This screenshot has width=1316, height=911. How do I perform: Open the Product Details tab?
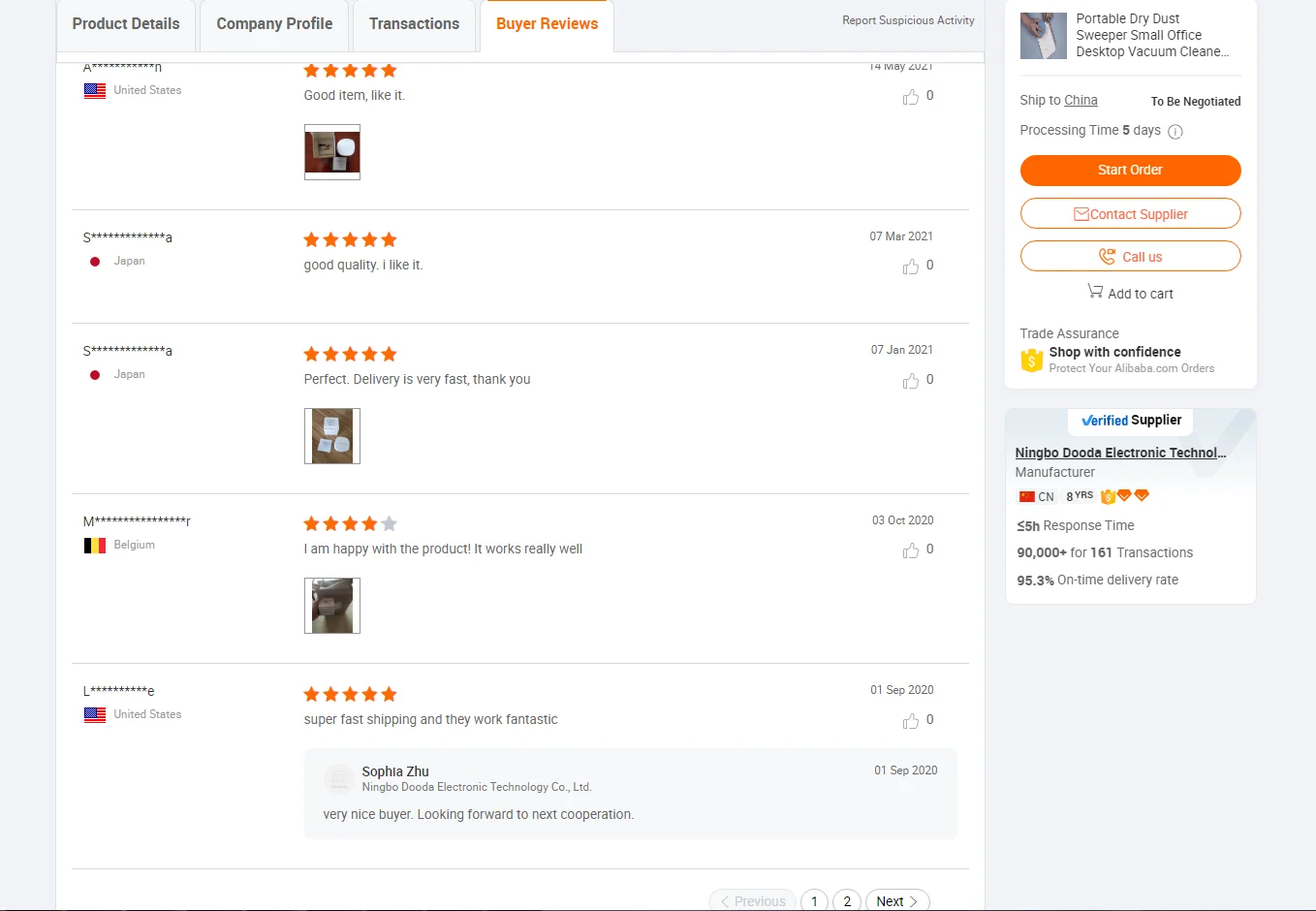pos(126,24)
